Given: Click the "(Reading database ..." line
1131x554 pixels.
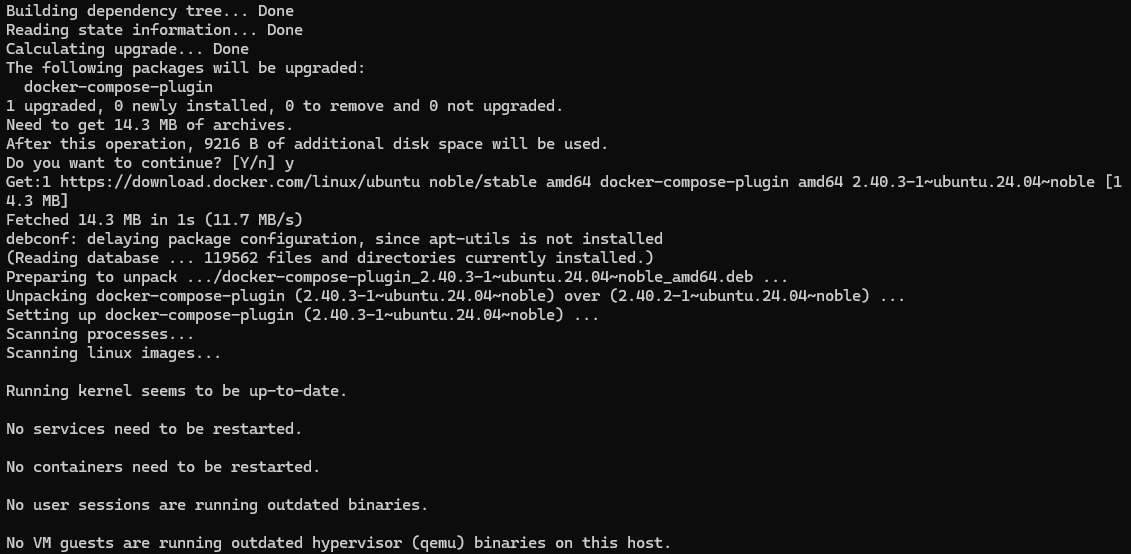Looking at the screenshot, I should tap(329, 258).
